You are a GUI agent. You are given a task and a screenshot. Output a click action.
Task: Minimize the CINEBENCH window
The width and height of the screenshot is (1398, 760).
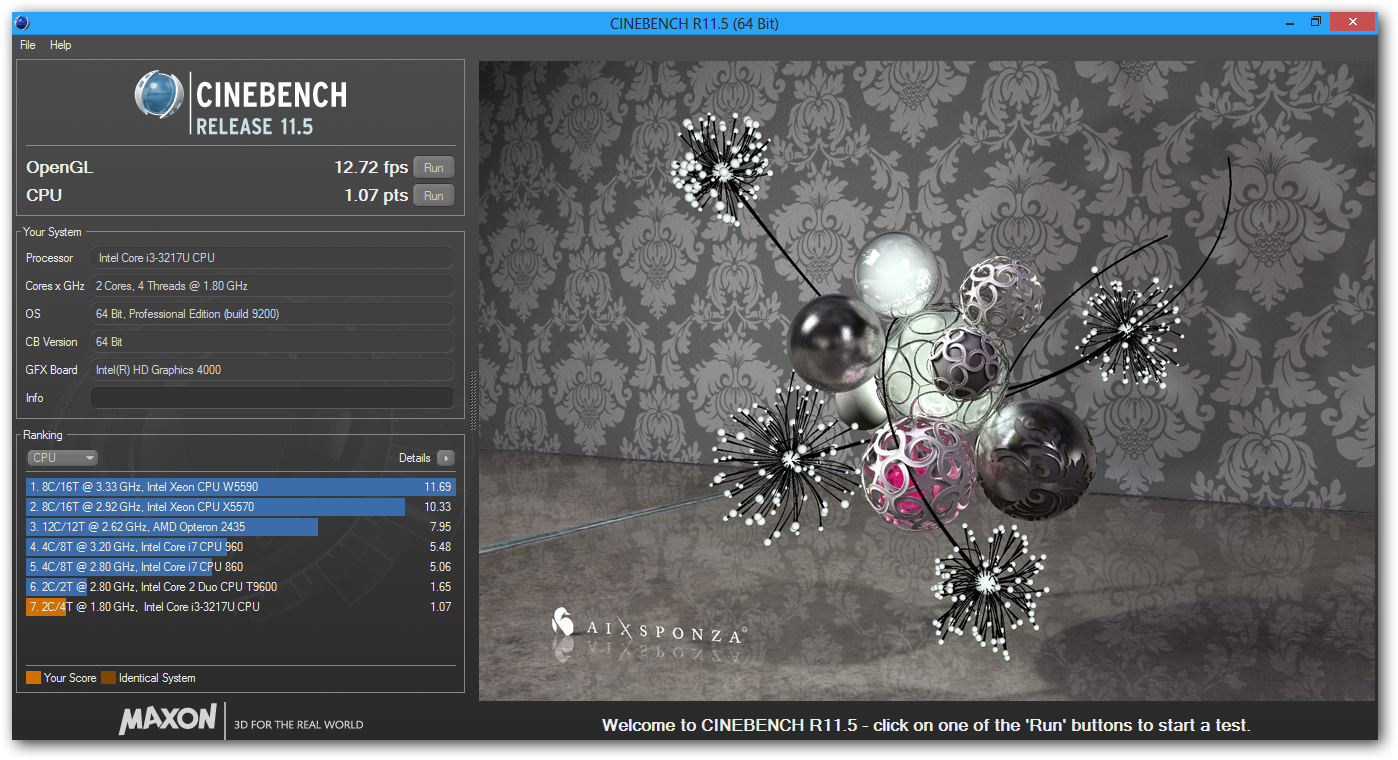1288,22
